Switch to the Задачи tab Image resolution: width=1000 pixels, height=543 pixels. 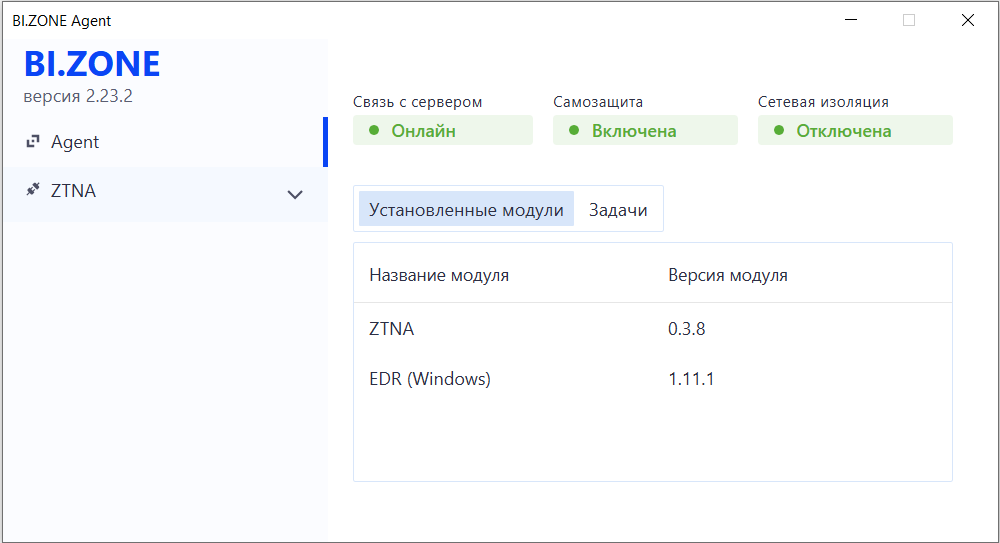[618, 209]
